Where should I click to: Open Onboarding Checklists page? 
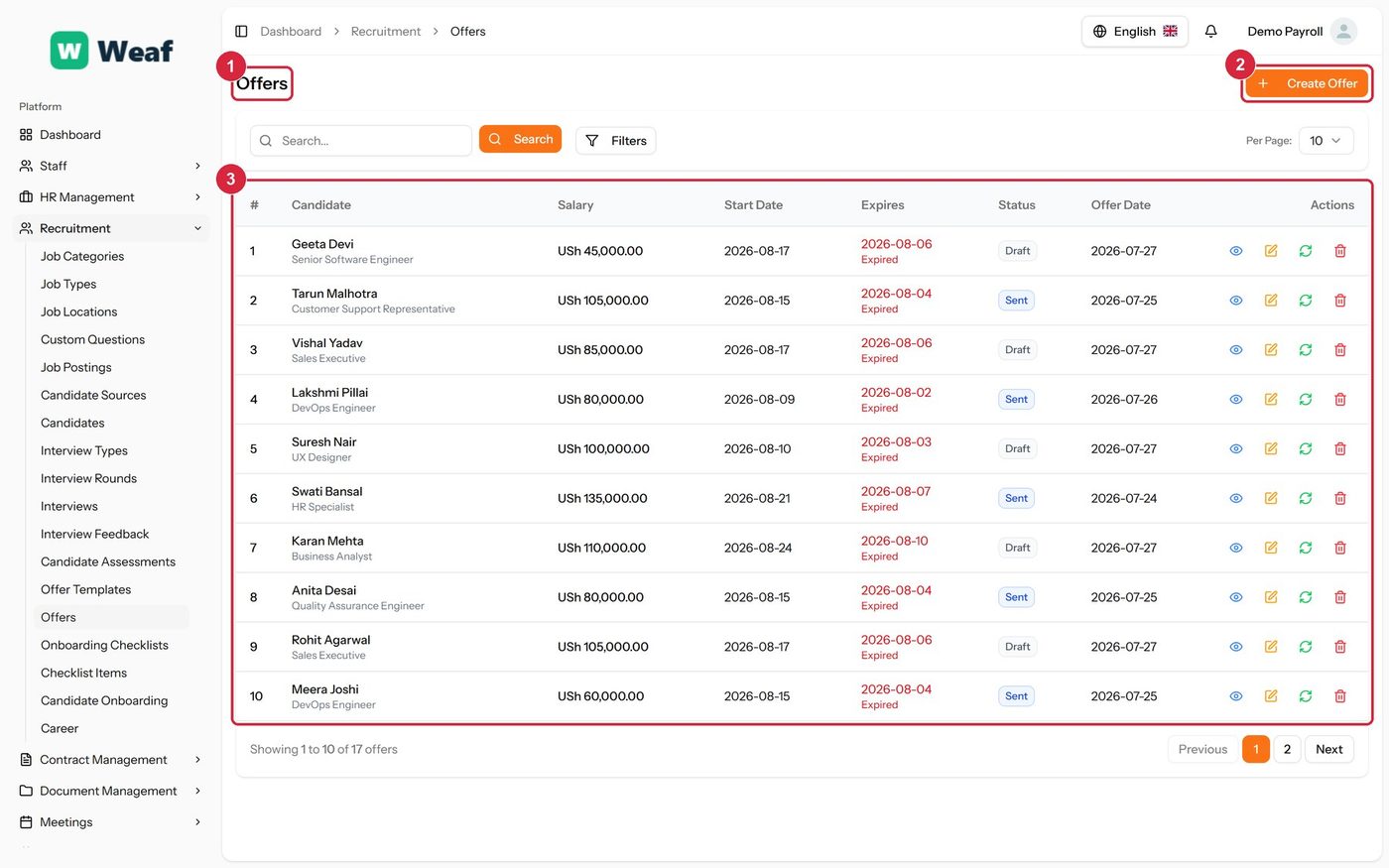click(x=104, y=645)
